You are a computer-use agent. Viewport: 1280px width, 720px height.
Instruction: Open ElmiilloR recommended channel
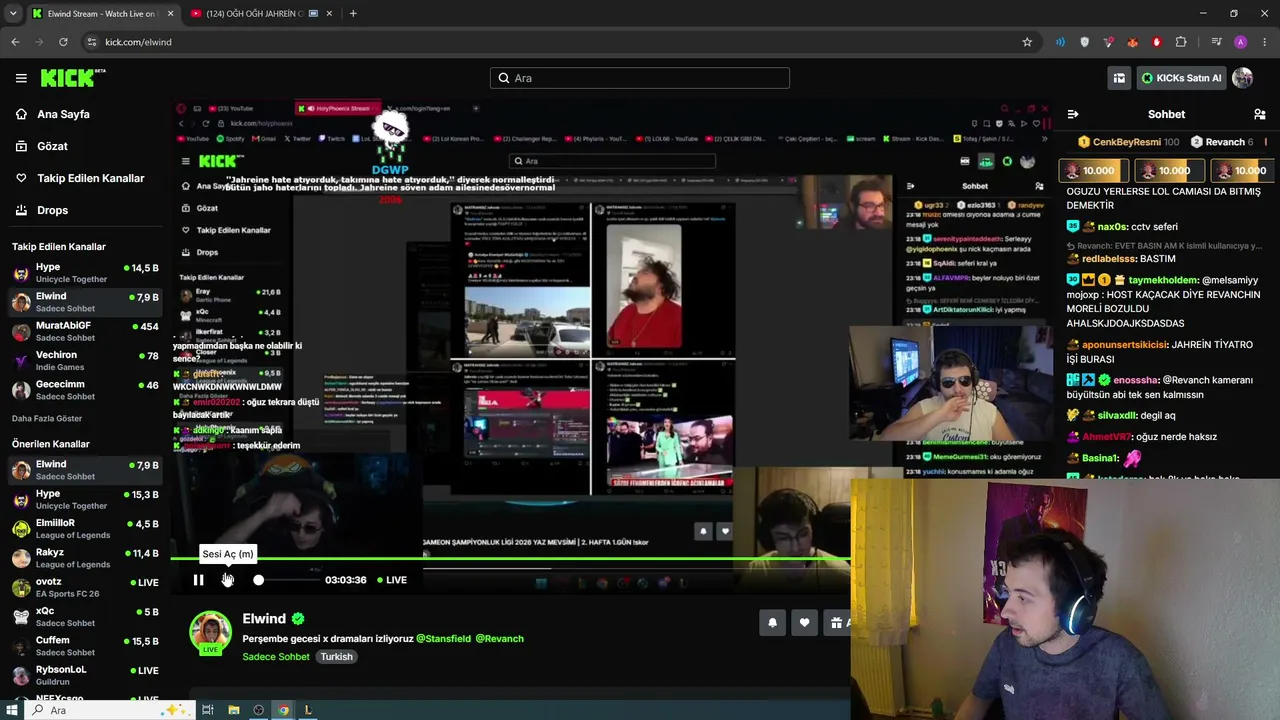tap(84, 528)
